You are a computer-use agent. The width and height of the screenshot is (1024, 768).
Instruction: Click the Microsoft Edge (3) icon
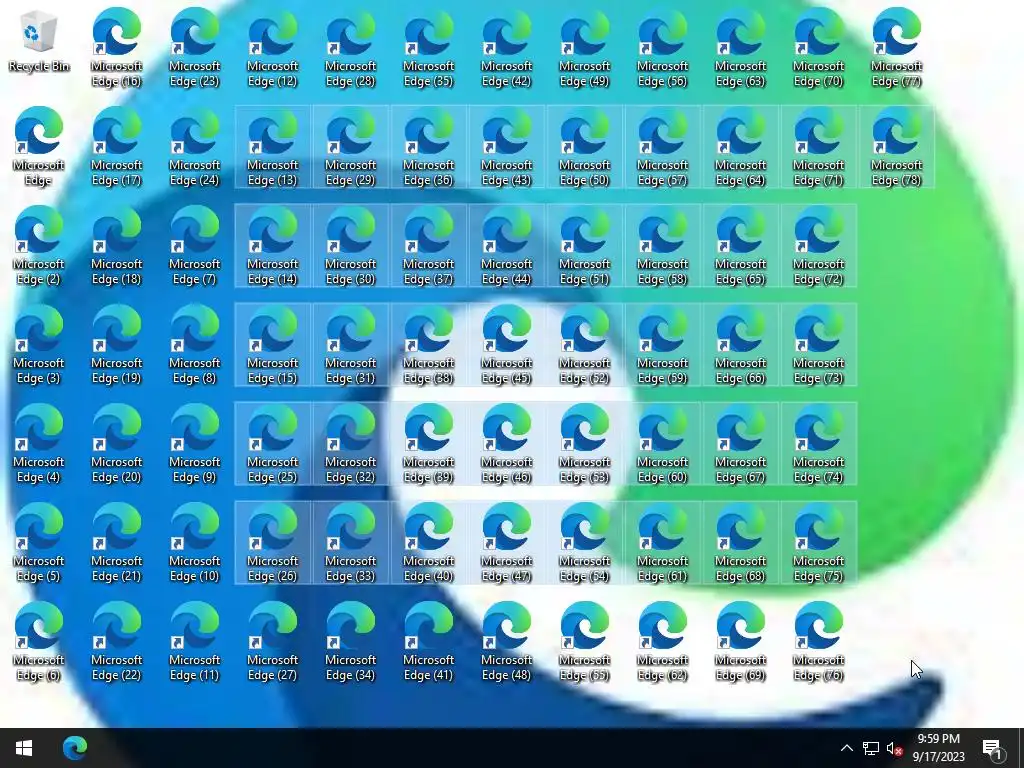pos(39,345)
